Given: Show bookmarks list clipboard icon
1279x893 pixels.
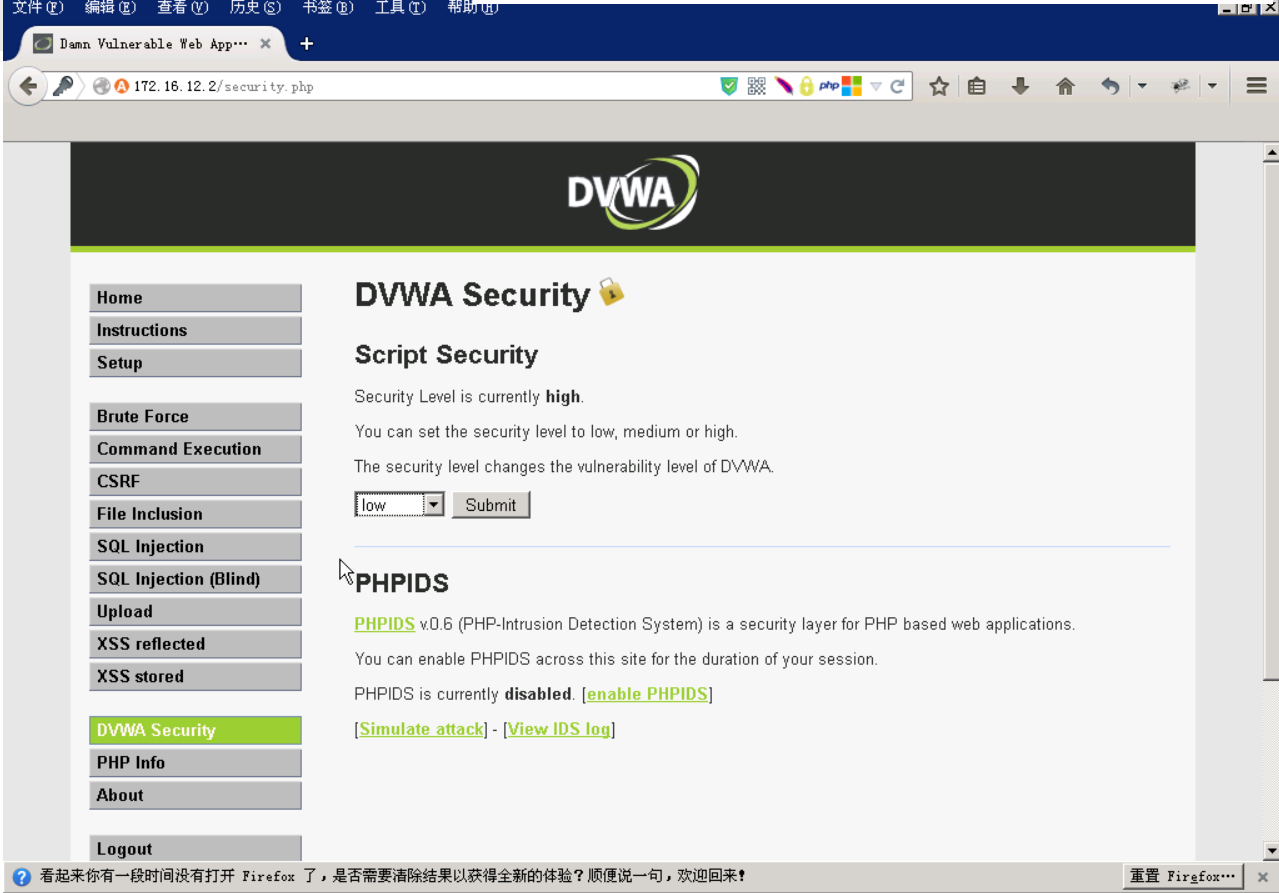Looking at the screenshot, I should tap(977, 86).
